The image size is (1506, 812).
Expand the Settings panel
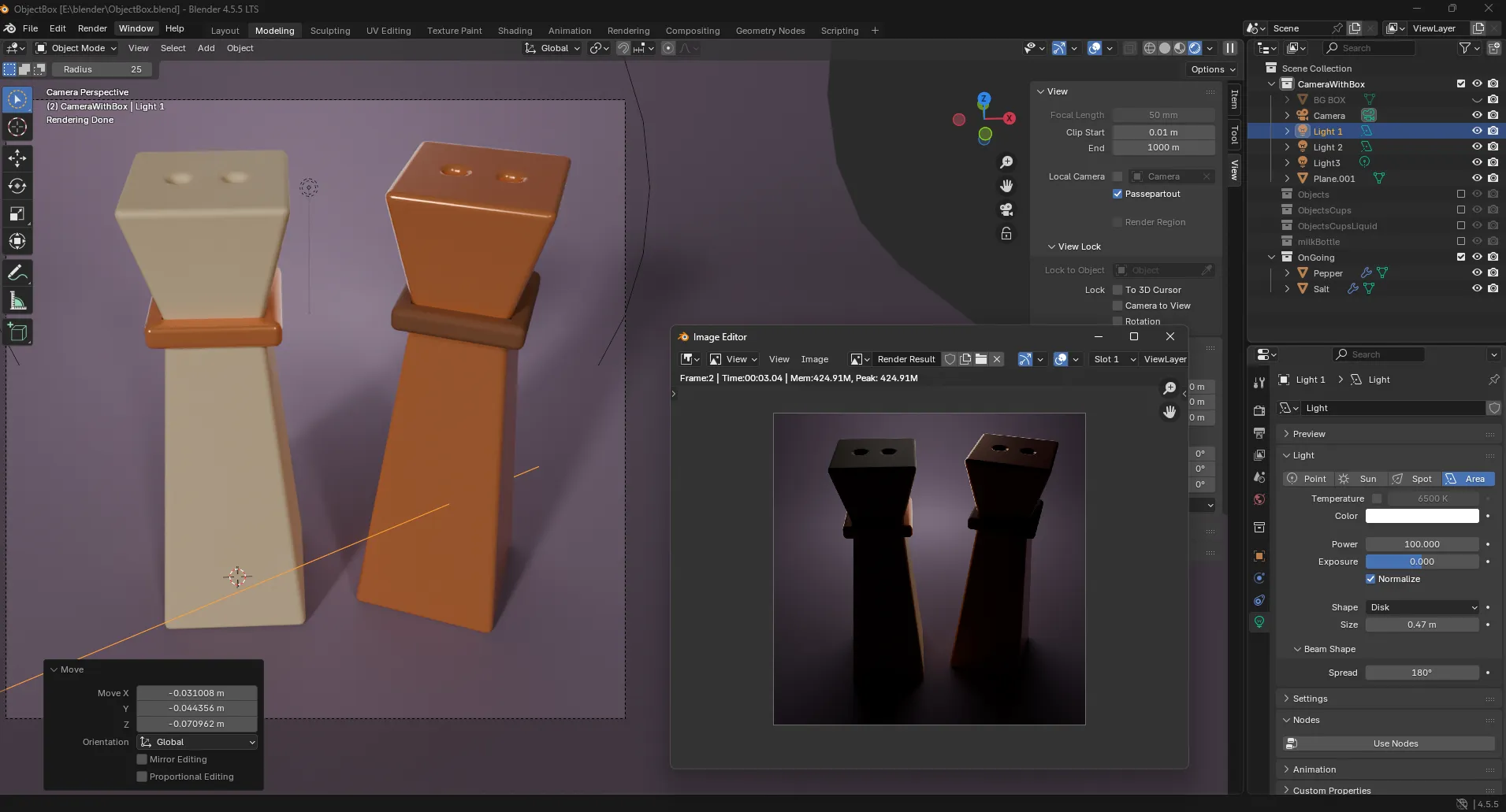[x=1310, y=699]
